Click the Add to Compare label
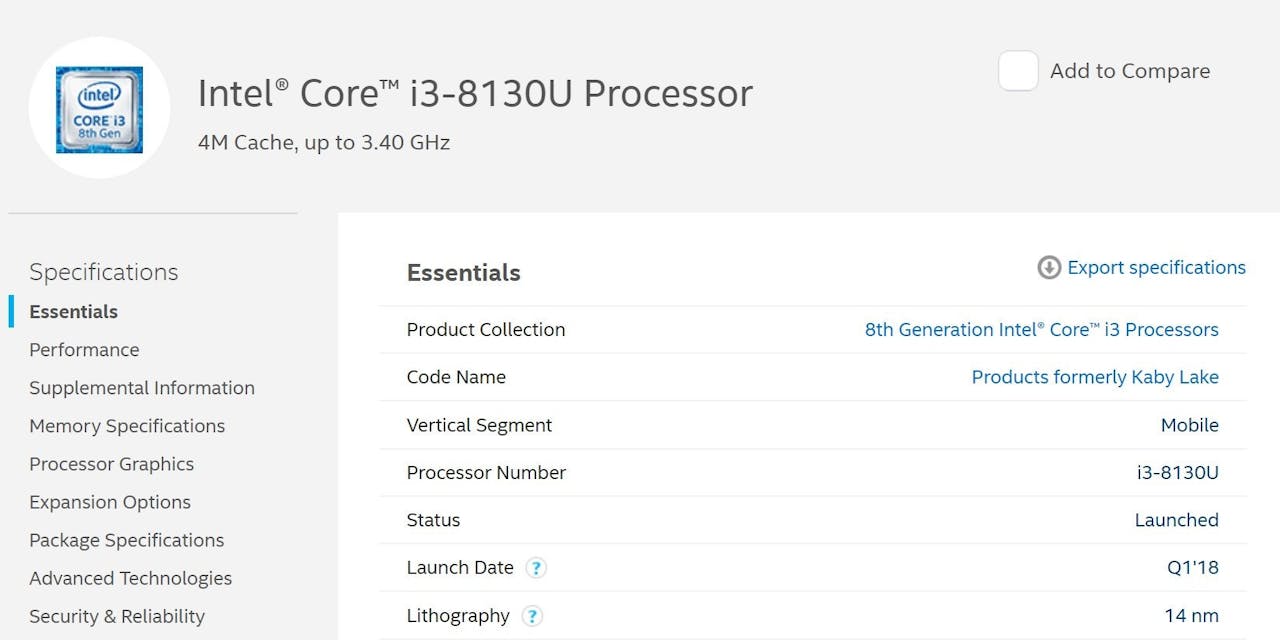This screenshot has width=1280, height=640. click(1130, 71)
